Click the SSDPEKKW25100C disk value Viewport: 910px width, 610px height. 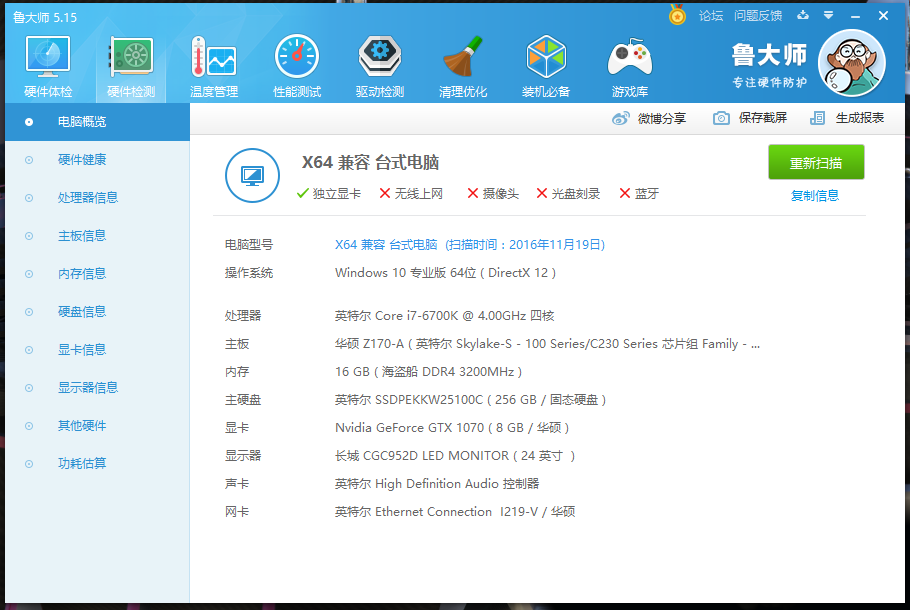click(471, 400)
